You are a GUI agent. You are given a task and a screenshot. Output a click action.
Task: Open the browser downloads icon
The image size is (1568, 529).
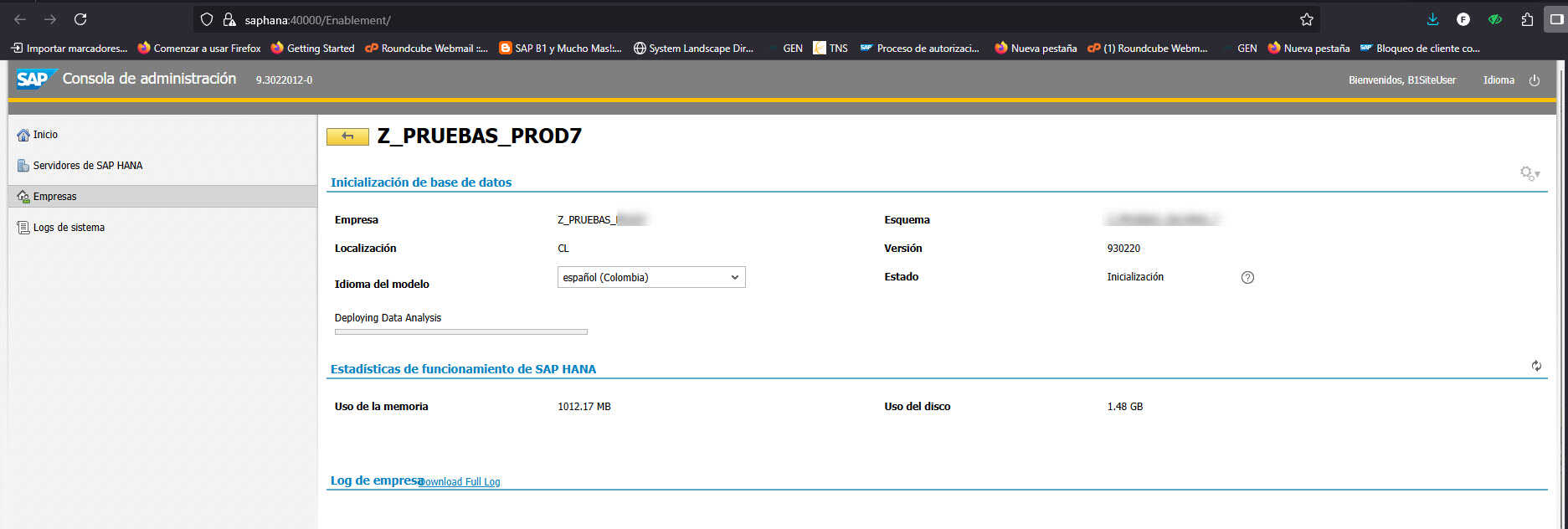1432,19
